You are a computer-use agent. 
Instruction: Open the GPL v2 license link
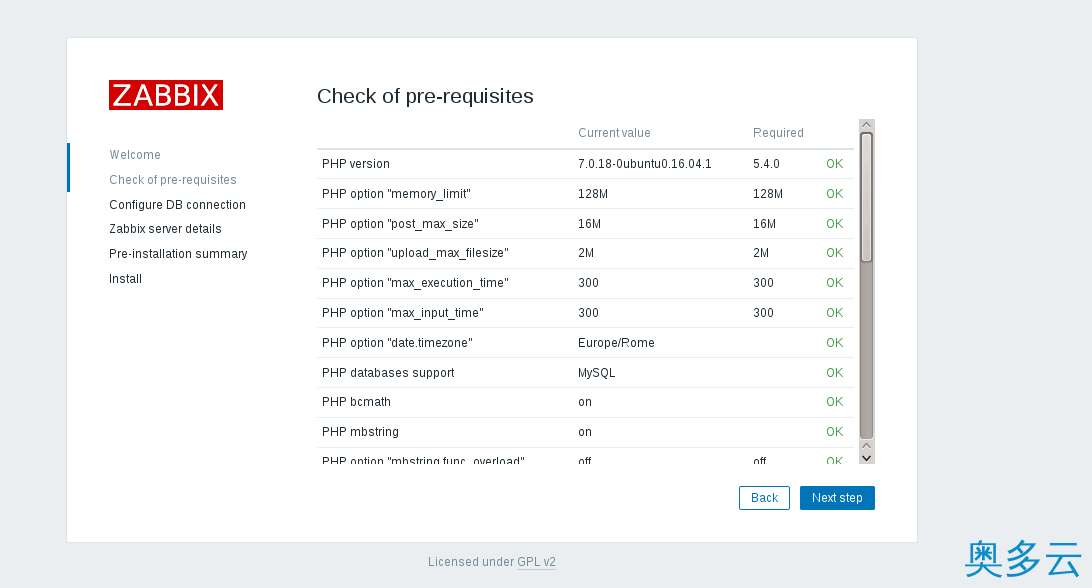coord(536,562)
